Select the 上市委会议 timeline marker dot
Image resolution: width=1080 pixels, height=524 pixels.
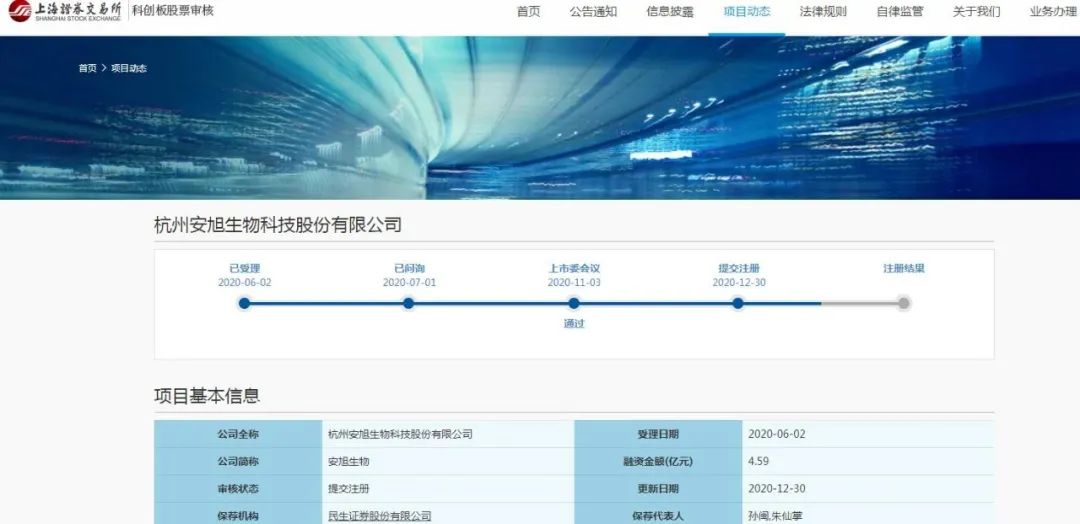point(574,303)
